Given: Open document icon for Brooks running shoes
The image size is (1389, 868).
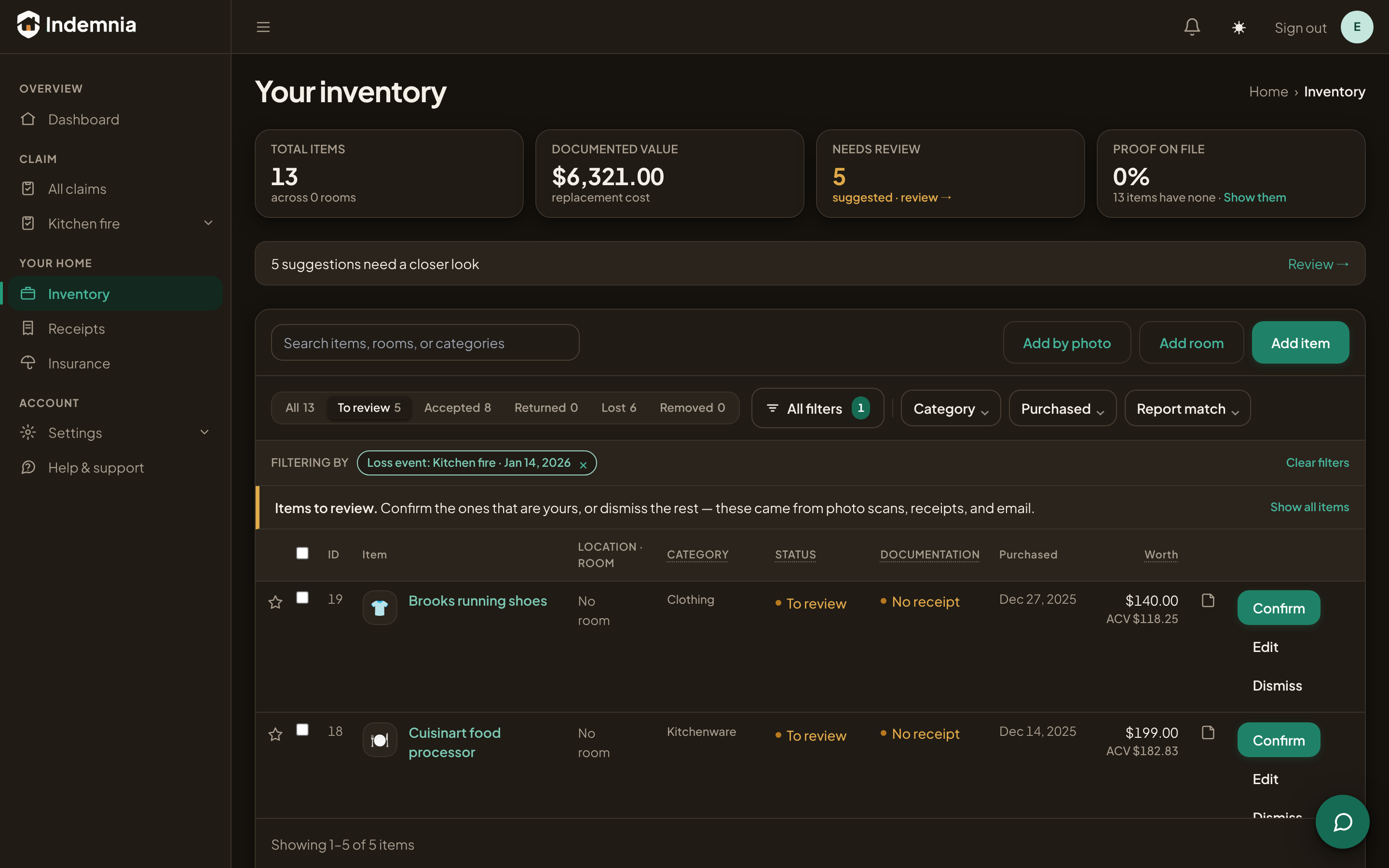Looking at the screenshot, I should 1208,600.
